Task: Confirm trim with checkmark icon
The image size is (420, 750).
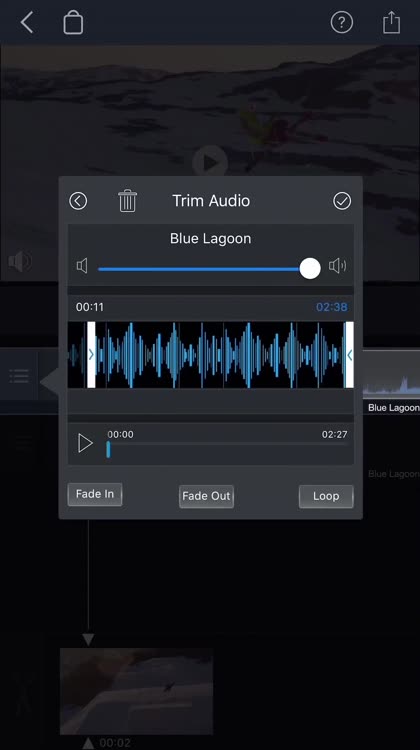Action: point(342,201)
